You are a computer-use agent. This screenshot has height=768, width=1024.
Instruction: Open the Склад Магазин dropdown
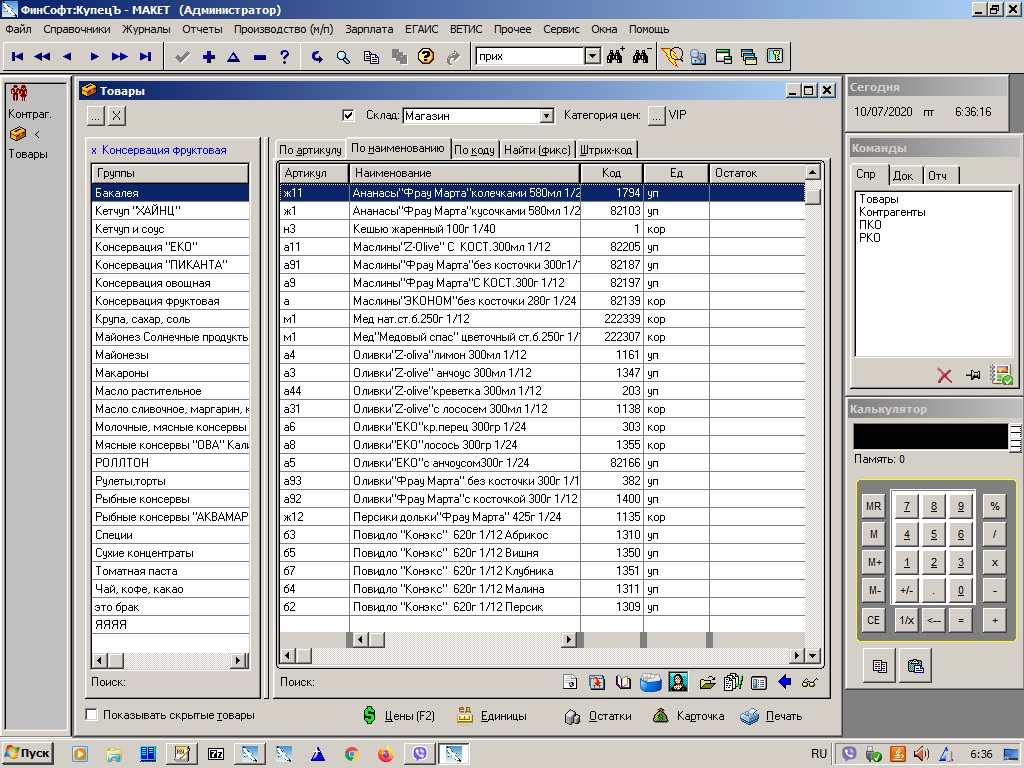tap(546, 116)
